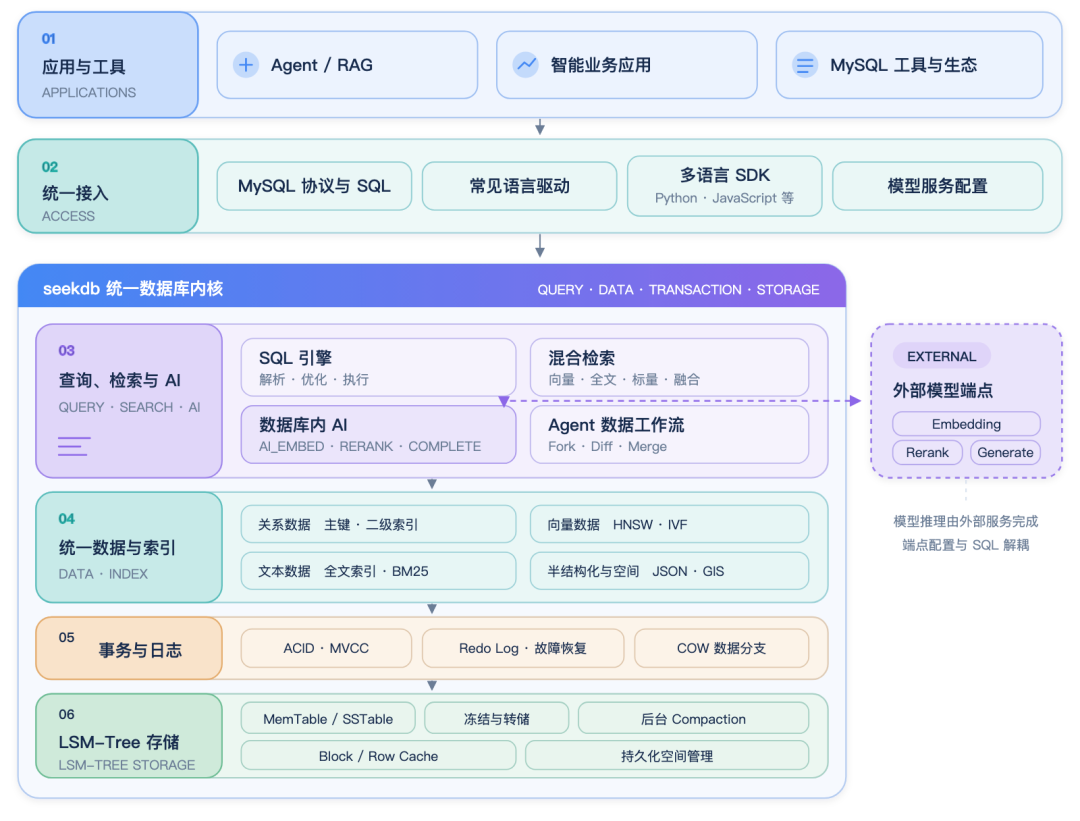Click the 冻结与转储 box

click(497, 718)
